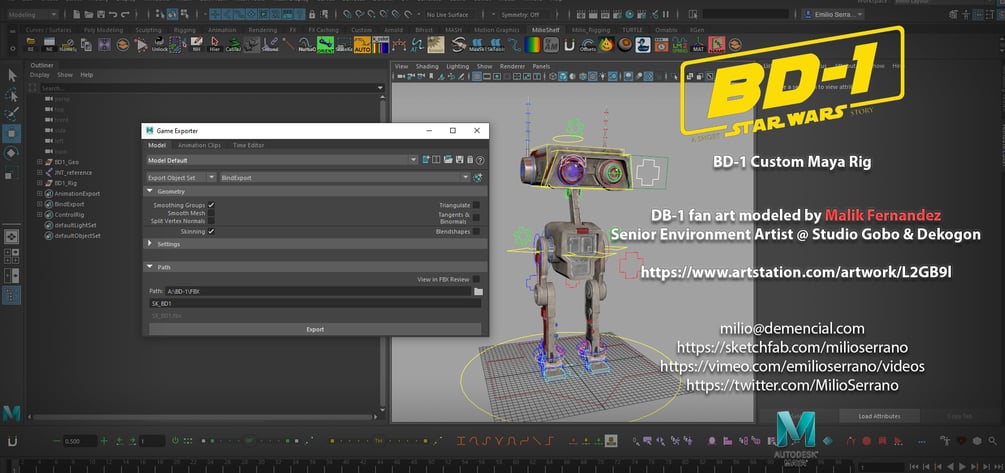Click the Hier shelf icon
Viewport: 1005px width, 473px height.
[215, 44]
